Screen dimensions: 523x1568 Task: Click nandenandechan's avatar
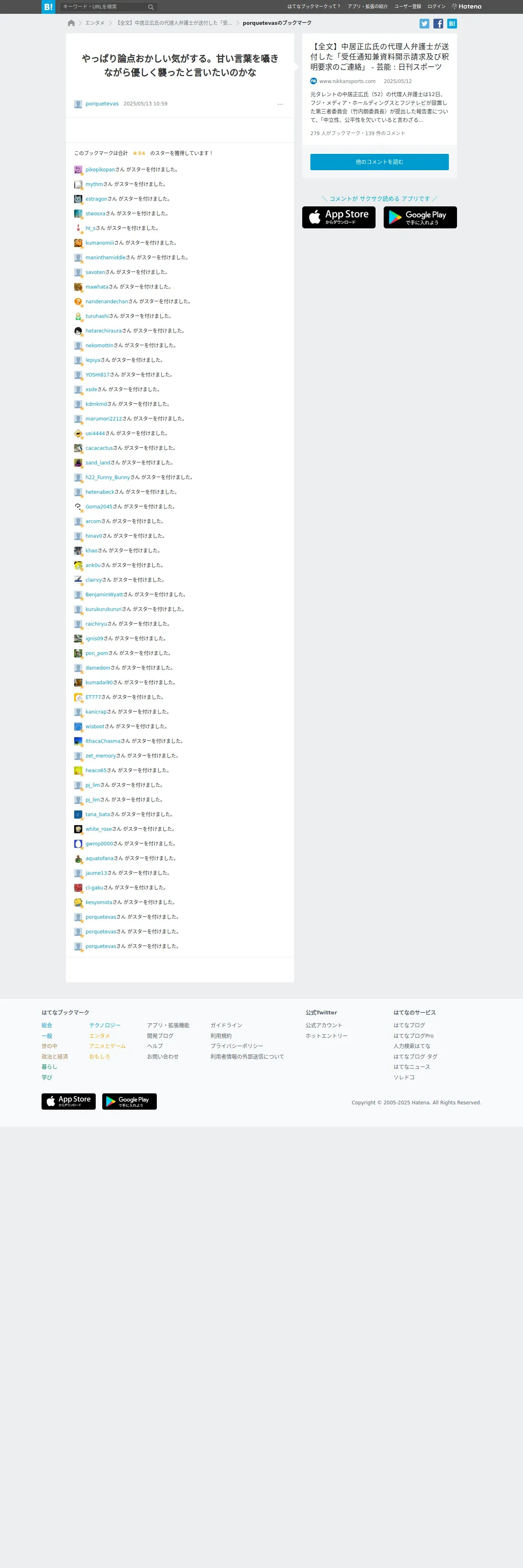click(78, 301)
